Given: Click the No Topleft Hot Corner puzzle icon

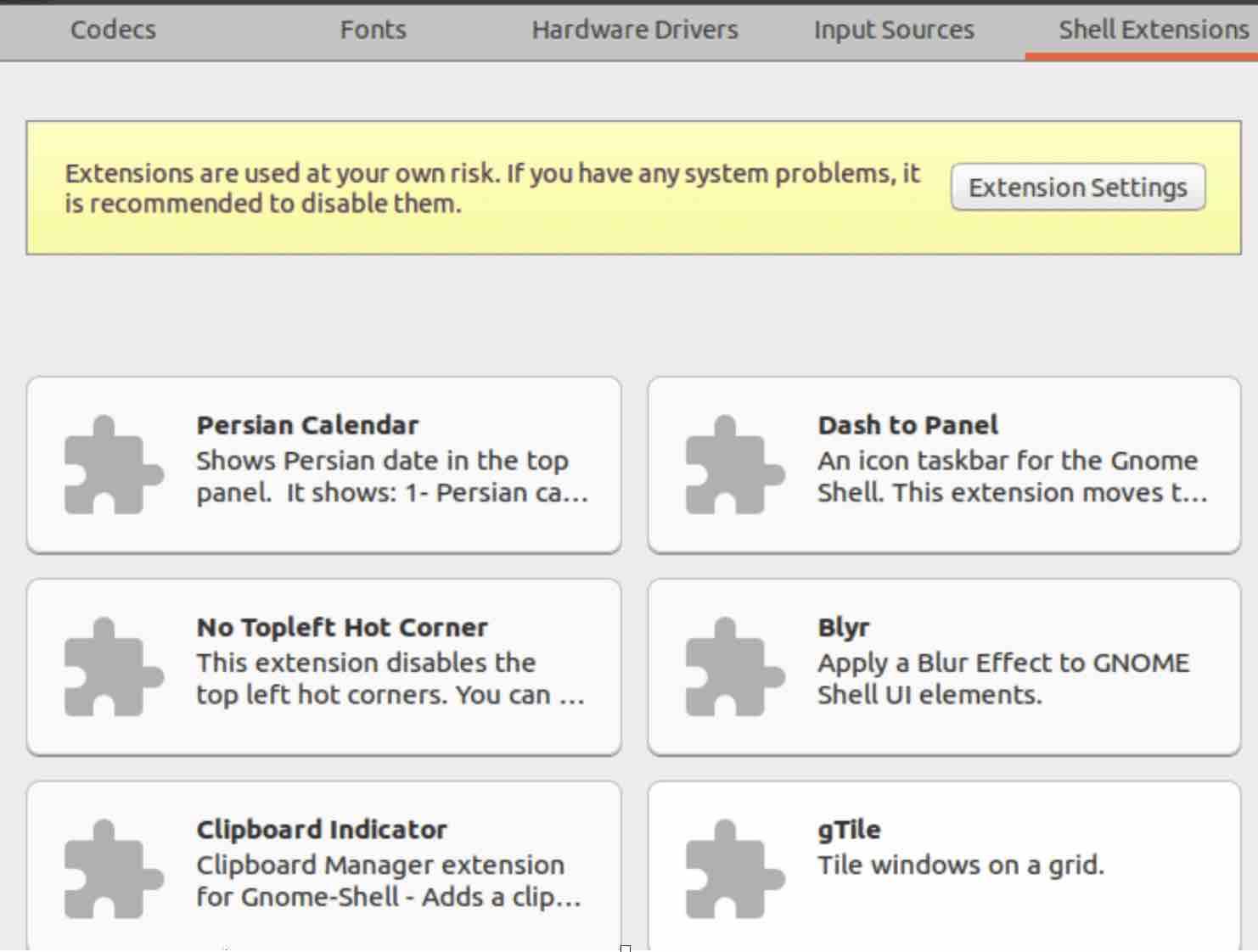Looking at the screenshot, I should point(114,667).
